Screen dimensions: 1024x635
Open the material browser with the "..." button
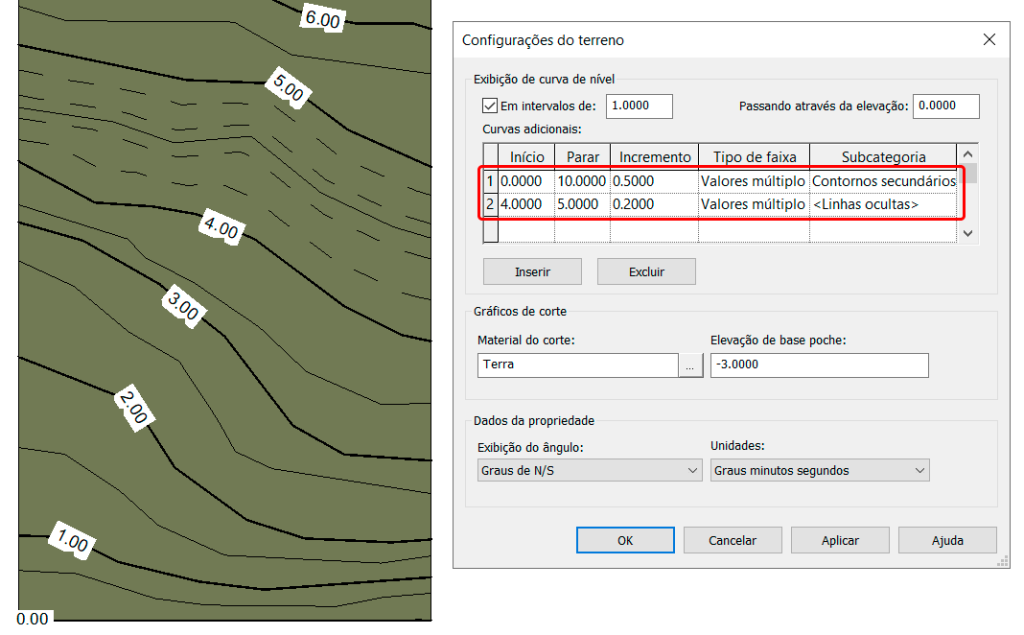tap(690, 365)
